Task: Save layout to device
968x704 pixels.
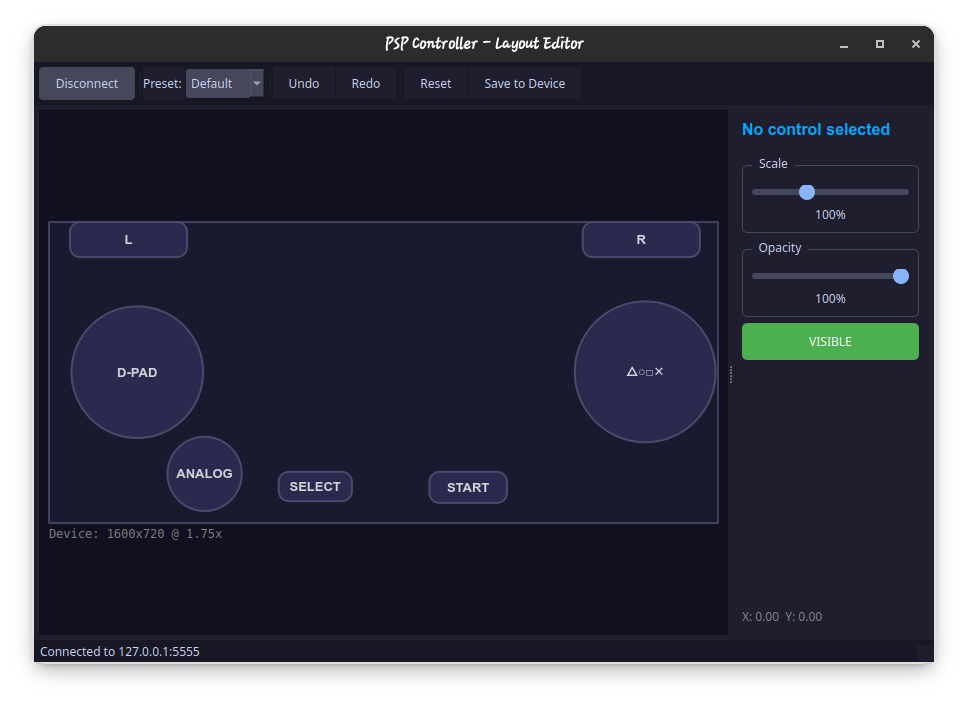Action: [524, 83]
